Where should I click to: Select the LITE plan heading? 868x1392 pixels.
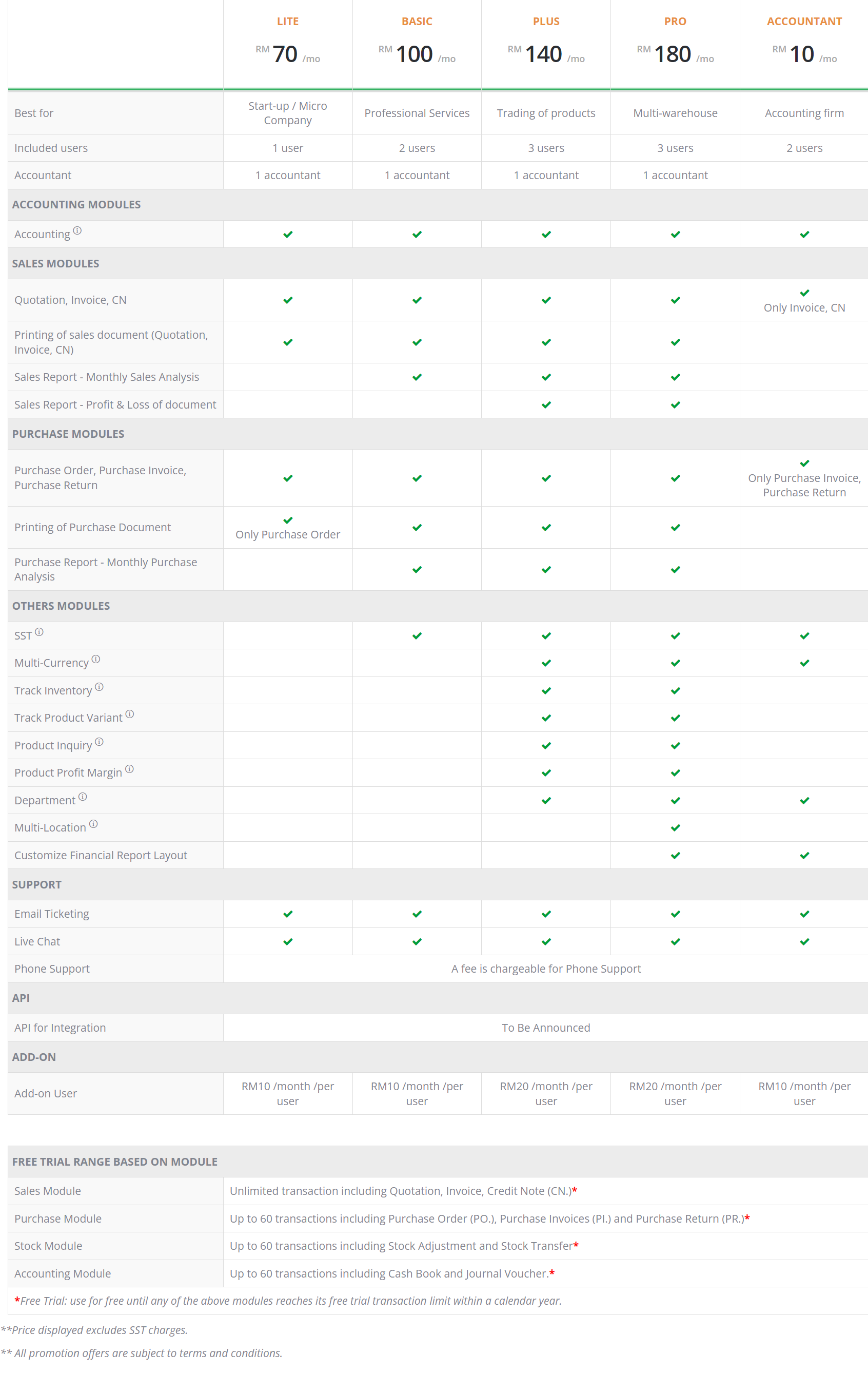pyautogui.click(x=288, y=21)
